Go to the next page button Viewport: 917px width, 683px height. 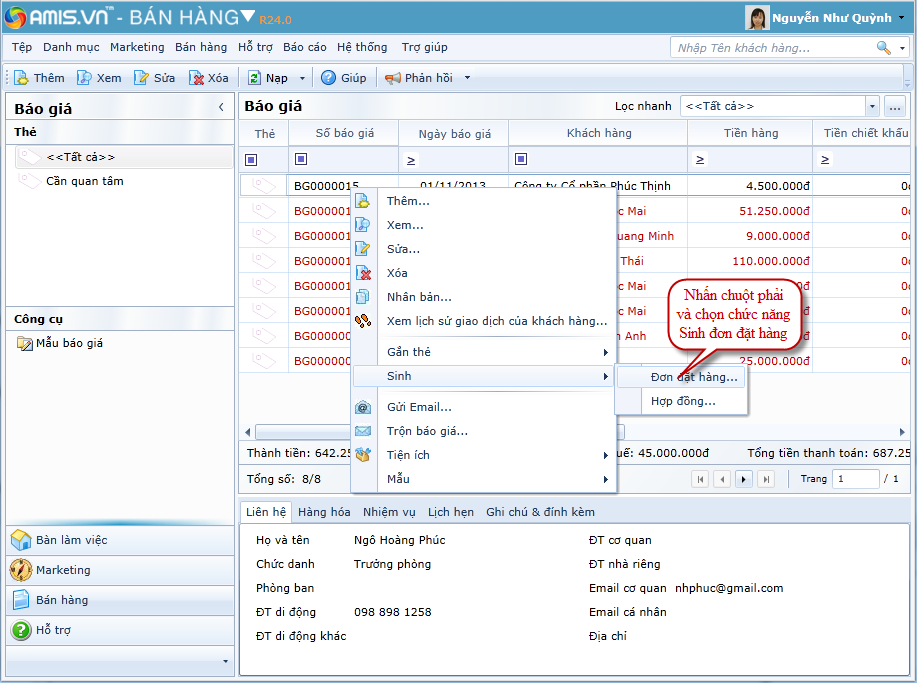coord(744,479)
